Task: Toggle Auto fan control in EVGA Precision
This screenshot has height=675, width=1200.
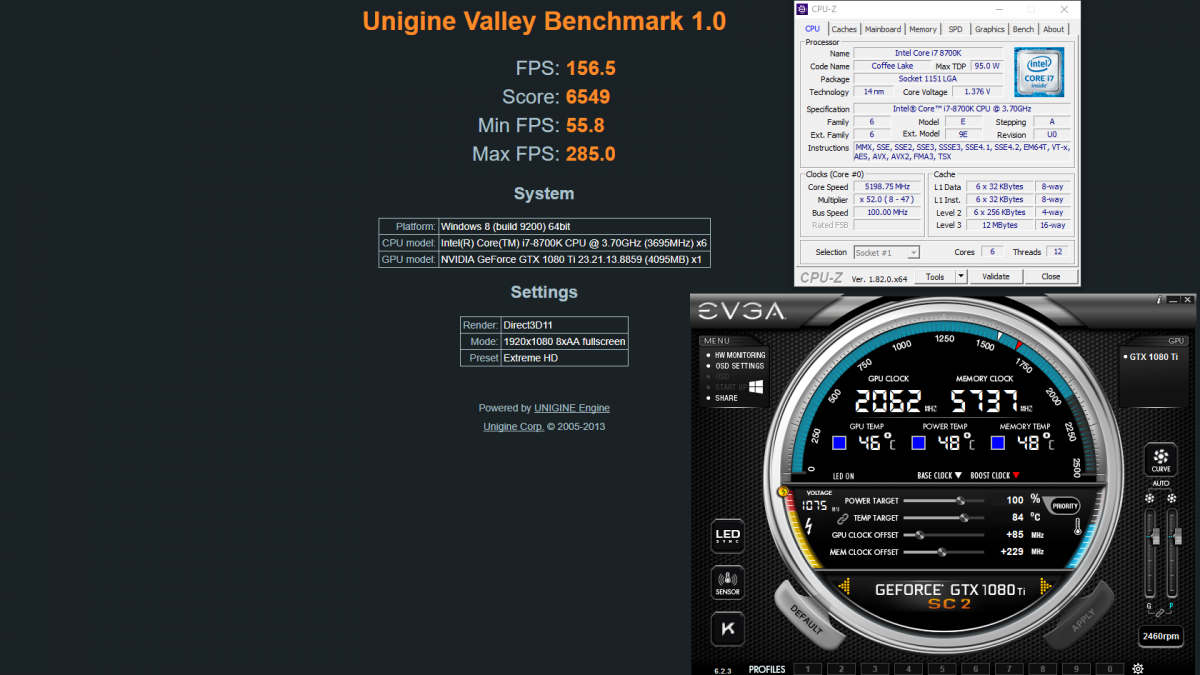Action: coord(1160,483)
